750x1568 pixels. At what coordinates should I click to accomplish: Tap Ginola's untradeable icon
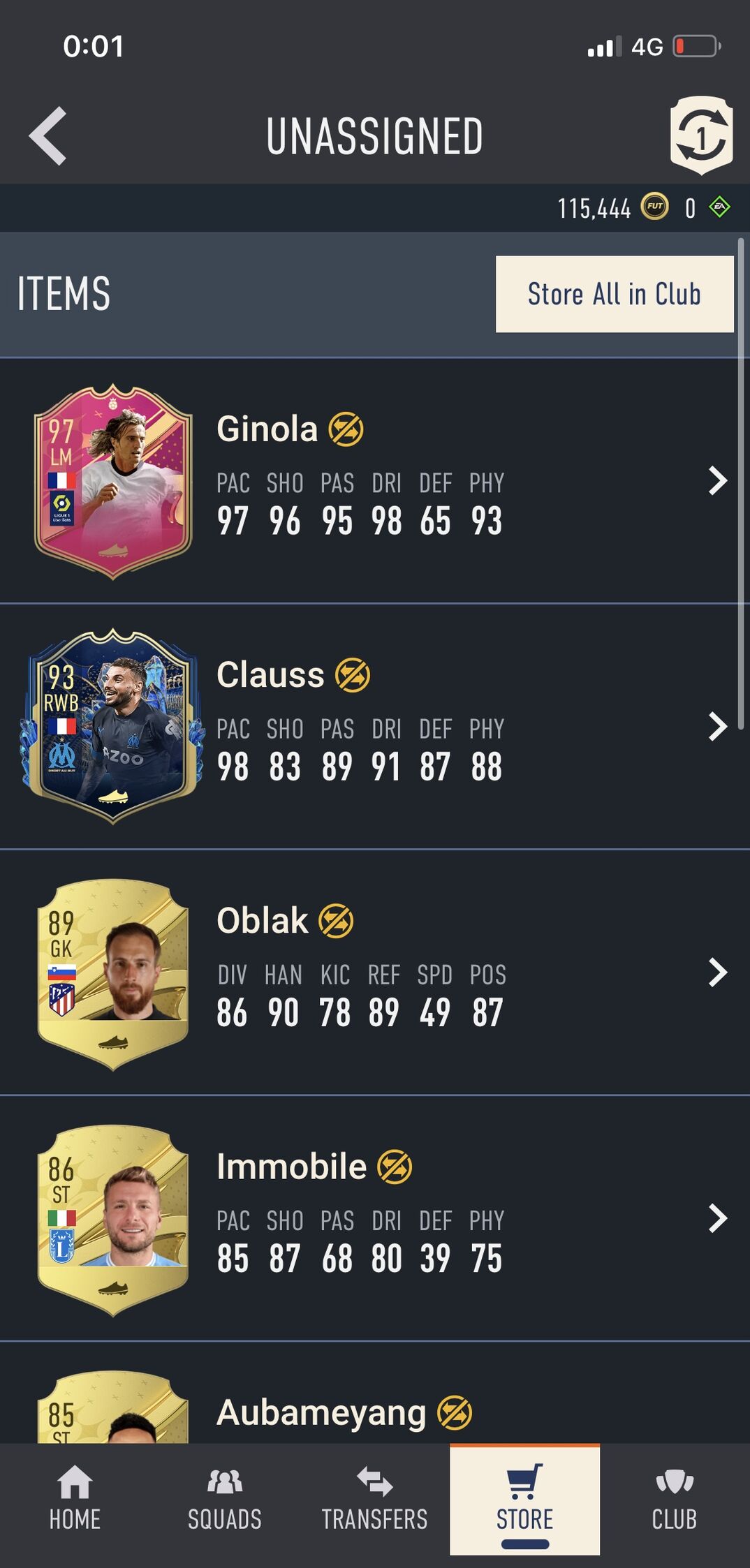click(346, 429)
